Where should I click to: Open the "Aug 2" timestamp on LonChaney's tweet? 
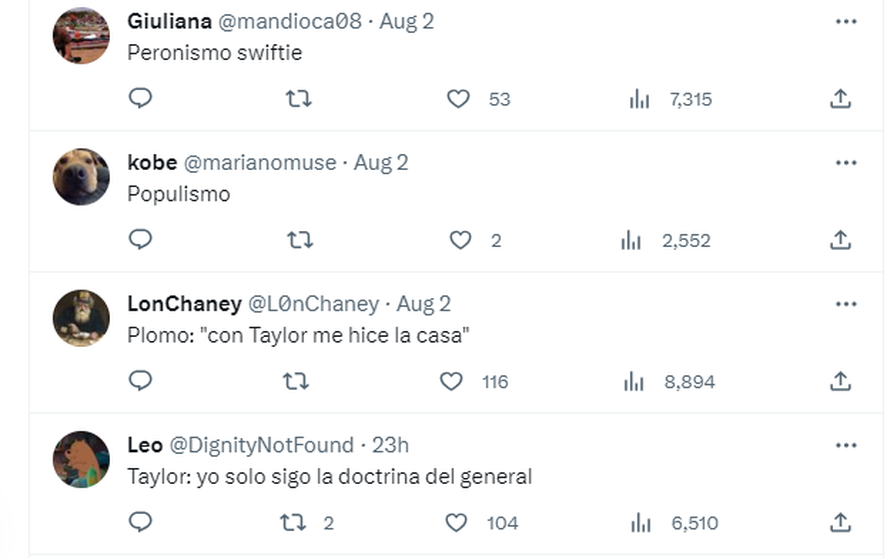click(424, 303)
